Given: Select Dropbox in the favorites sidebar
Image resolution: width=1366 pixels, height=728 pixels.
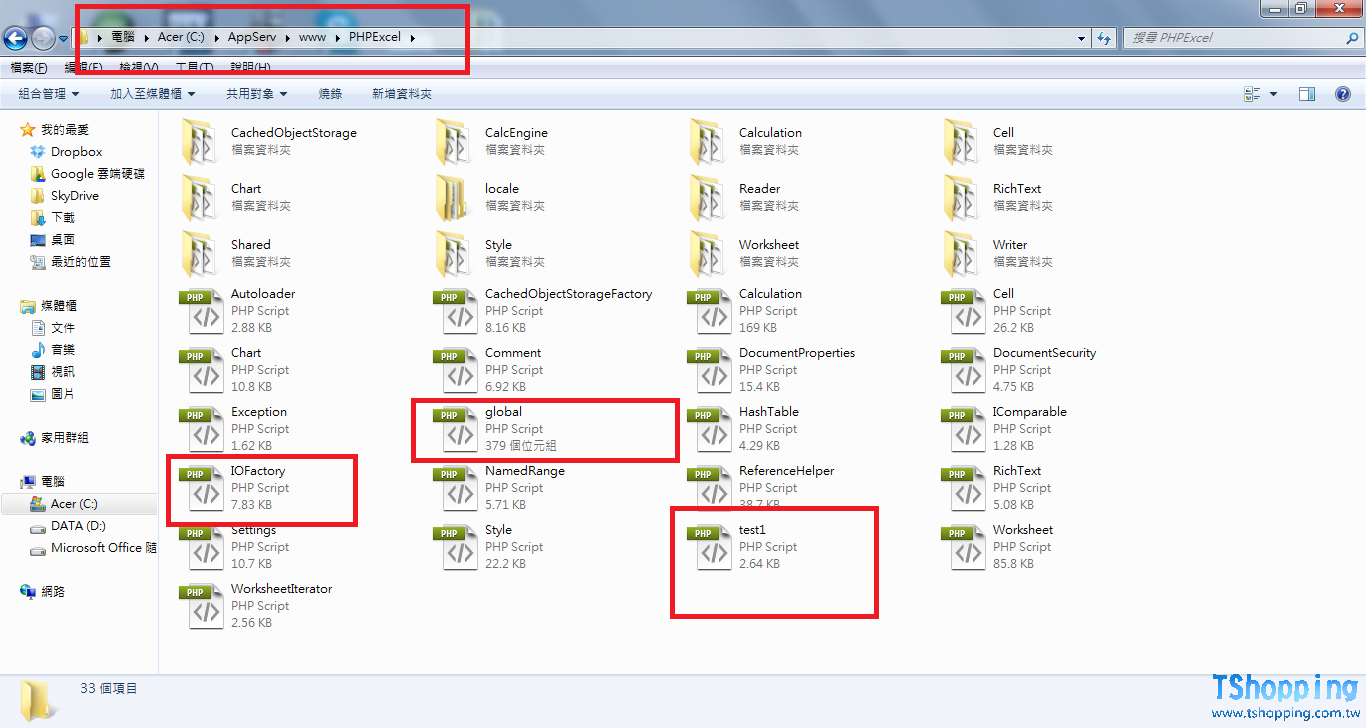Looking at the screenshot, I should (76, 152).
